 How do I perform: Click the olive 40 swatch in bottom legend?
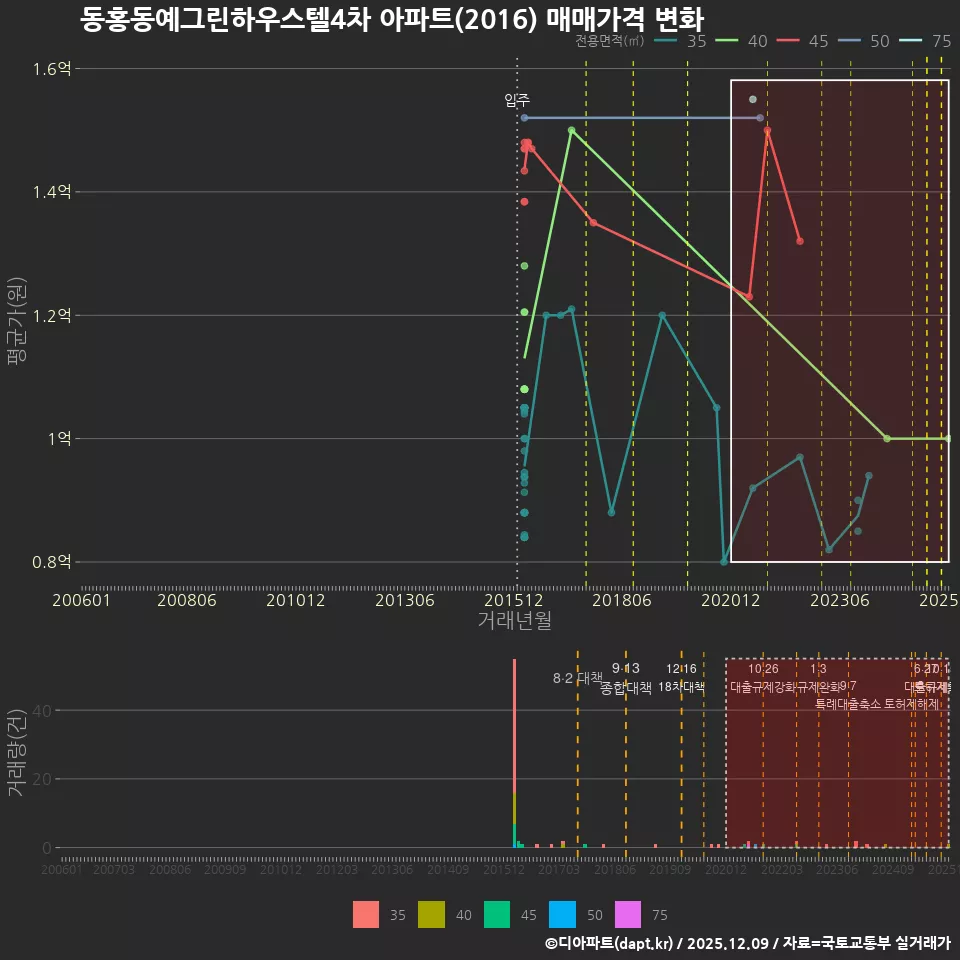pos(431,913)
